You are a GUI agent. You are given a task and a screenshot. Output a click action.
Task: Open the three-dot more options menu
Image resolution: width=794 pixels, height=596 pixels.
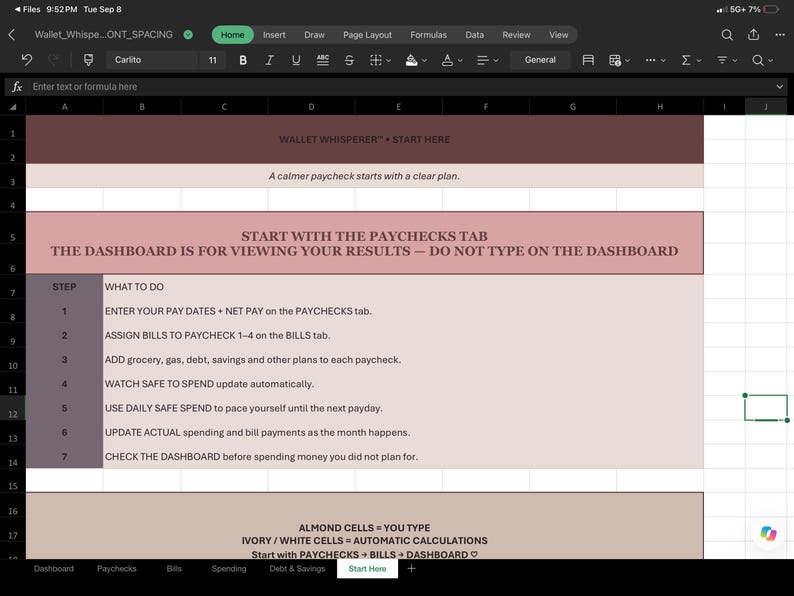tap(780, 35)
